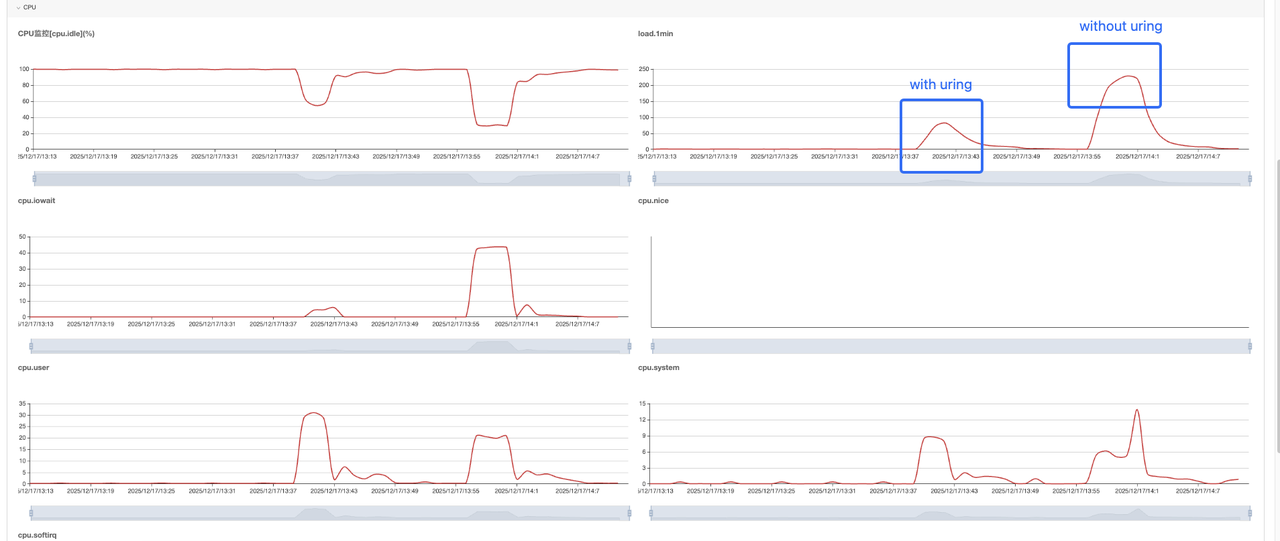
Task: Click the cpu.softirq chart title
Action: (x=36, y=535)
